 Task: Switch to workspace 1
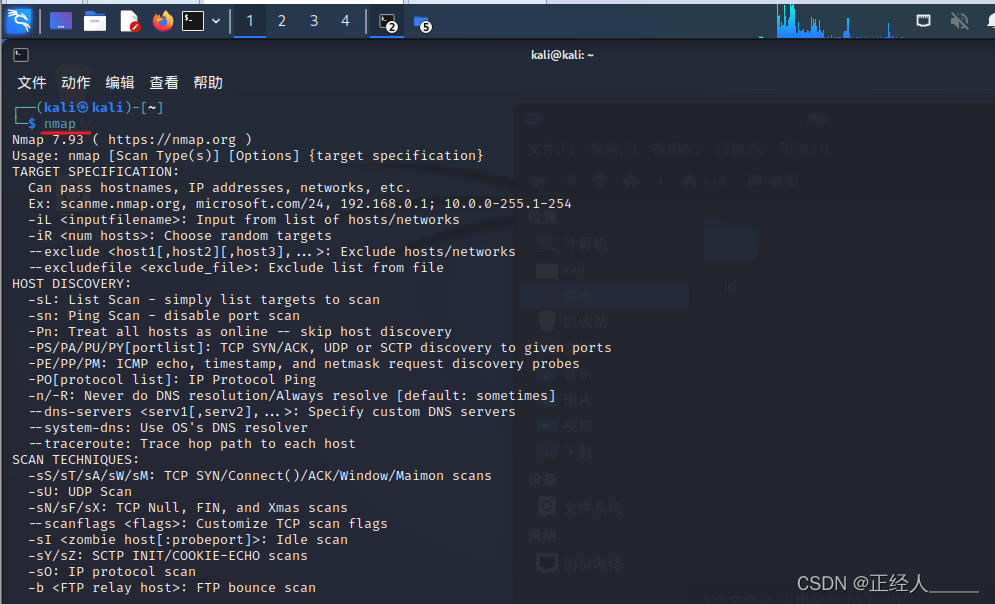(x=249, y=21)
